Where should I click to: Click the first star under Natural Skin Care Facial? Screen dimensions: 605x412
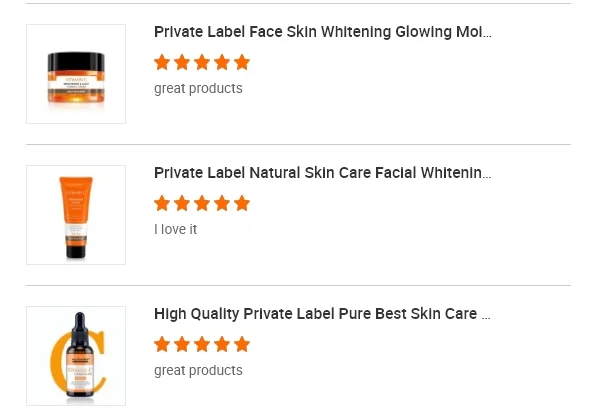pos(162,204)
